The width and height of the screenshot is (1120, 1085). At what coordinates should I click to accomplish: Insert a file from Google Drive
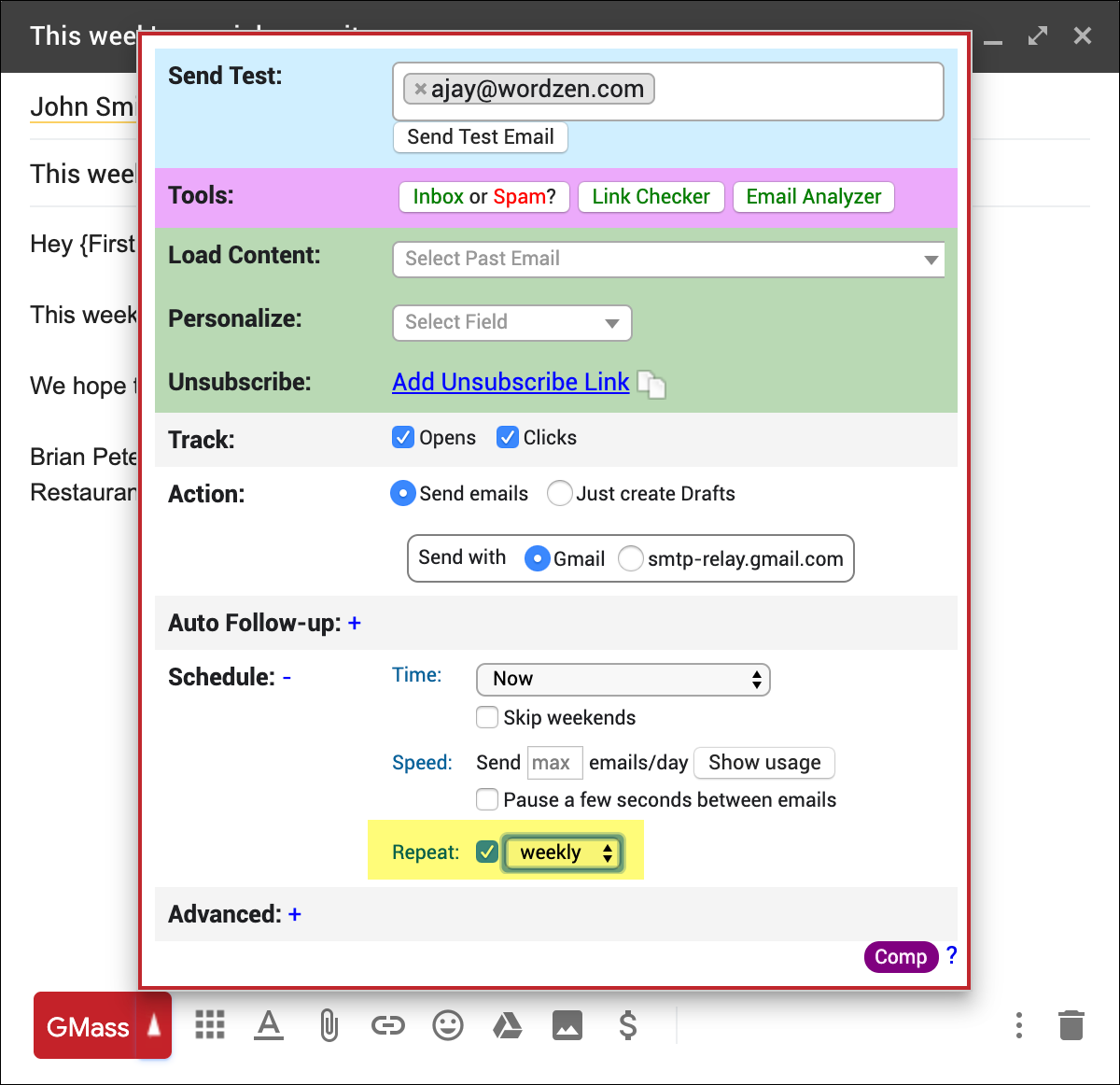[508, 1025]
